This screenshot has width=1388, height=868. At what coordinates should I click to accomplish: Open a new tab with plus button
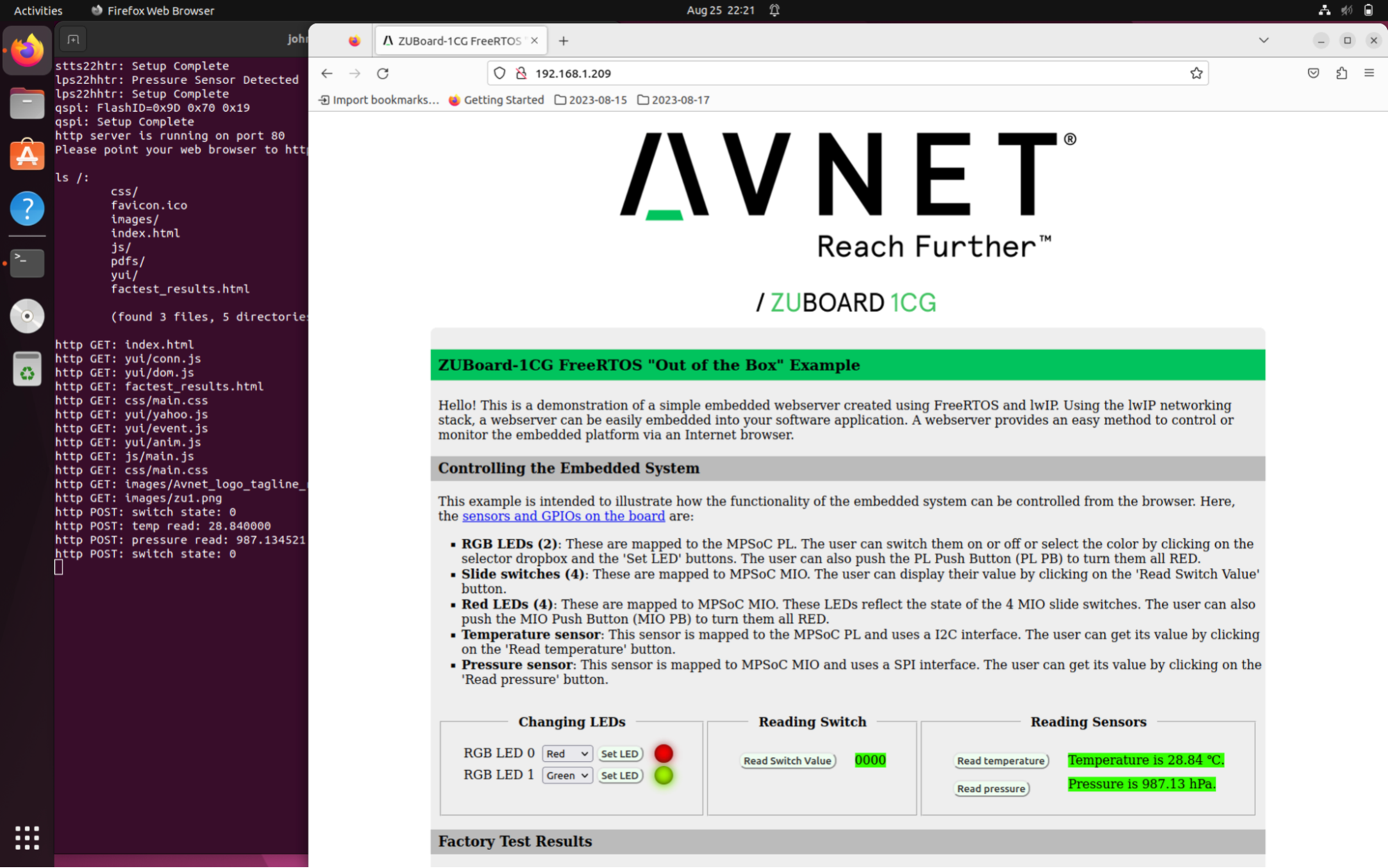[563, 41]
